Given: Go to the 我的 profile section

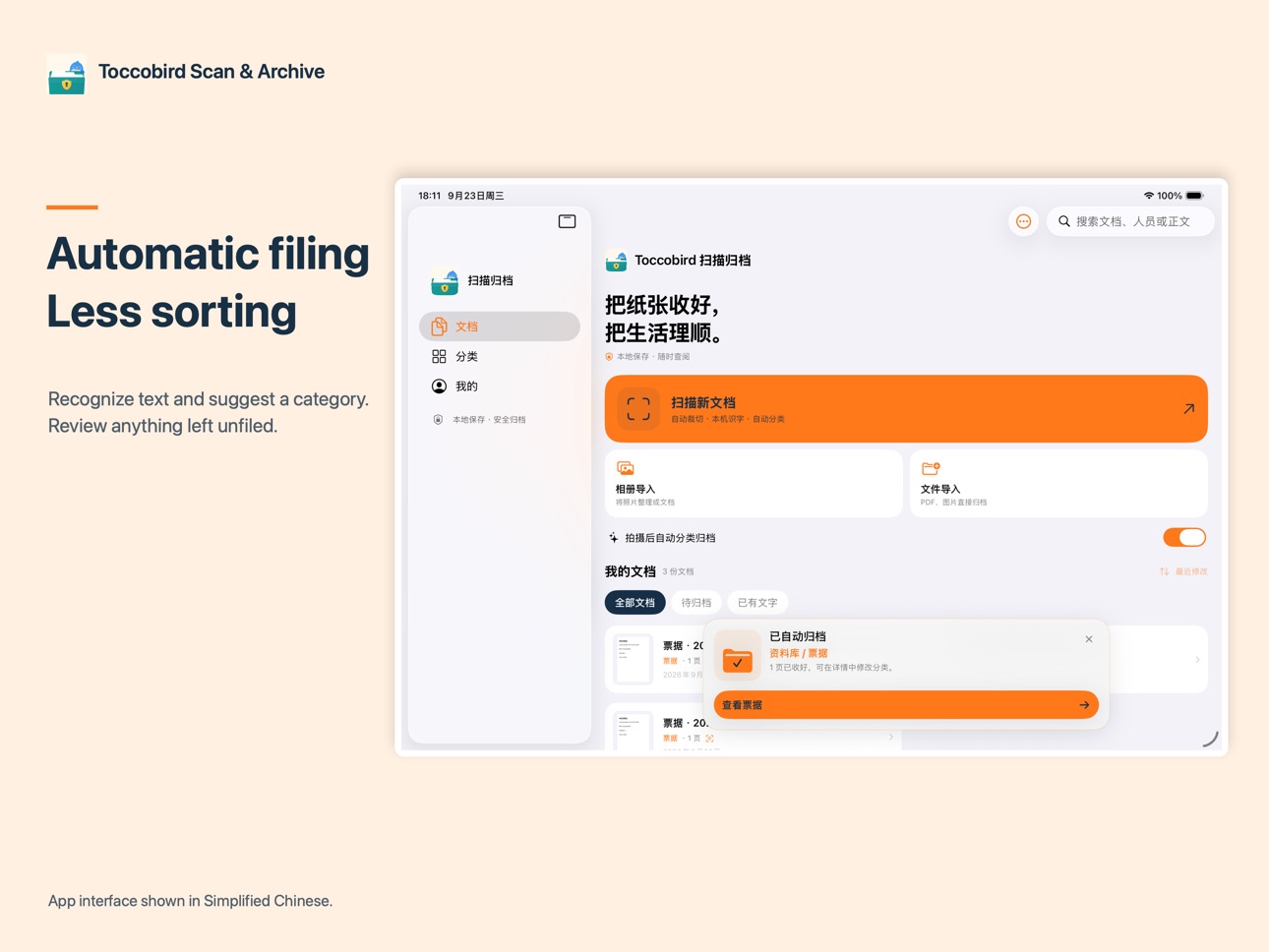Looking at the screenshot, I should coord(499,387).
